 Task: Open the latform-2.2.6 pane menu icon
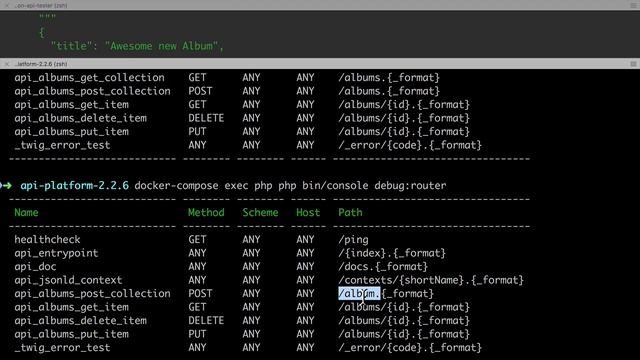633,64
